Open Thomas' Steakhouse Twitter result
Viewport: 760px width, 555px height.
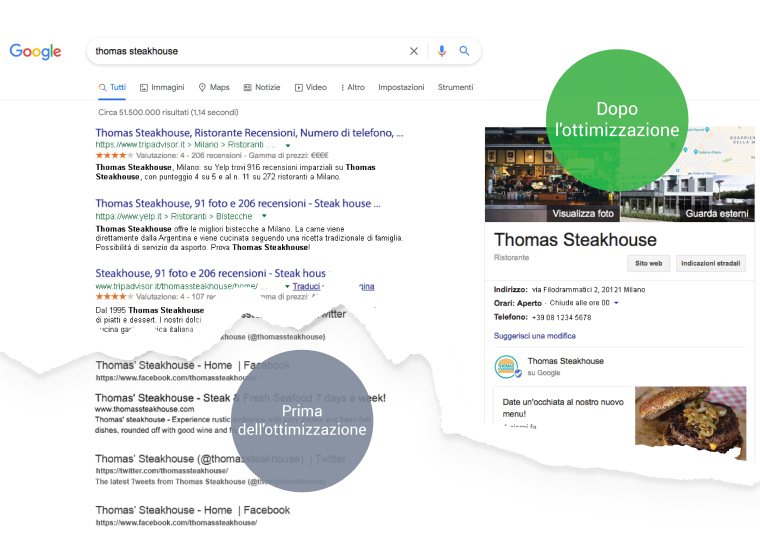point(221,459)
